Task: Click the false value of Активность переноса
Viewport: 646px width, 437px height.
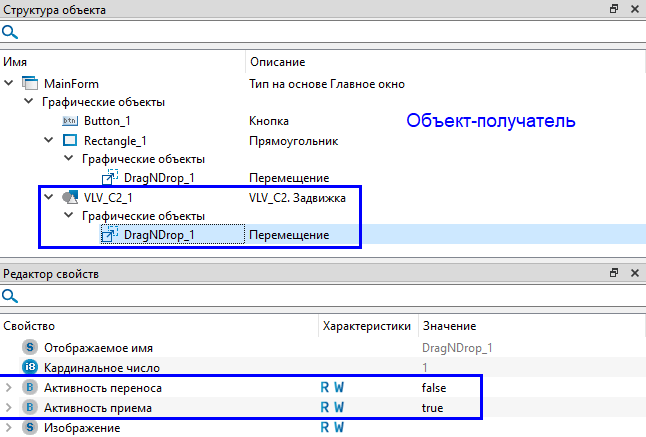Action: tap(434, 387)
